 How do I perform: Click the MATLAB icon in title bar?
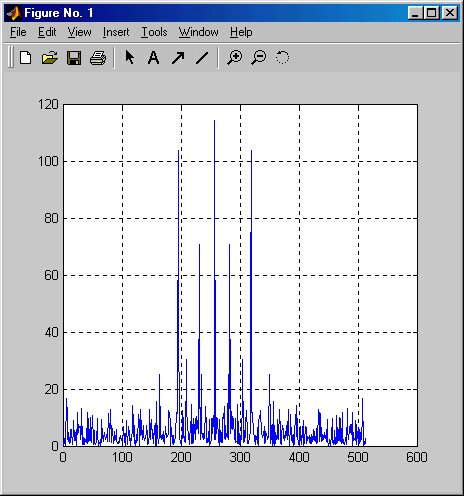14,13
